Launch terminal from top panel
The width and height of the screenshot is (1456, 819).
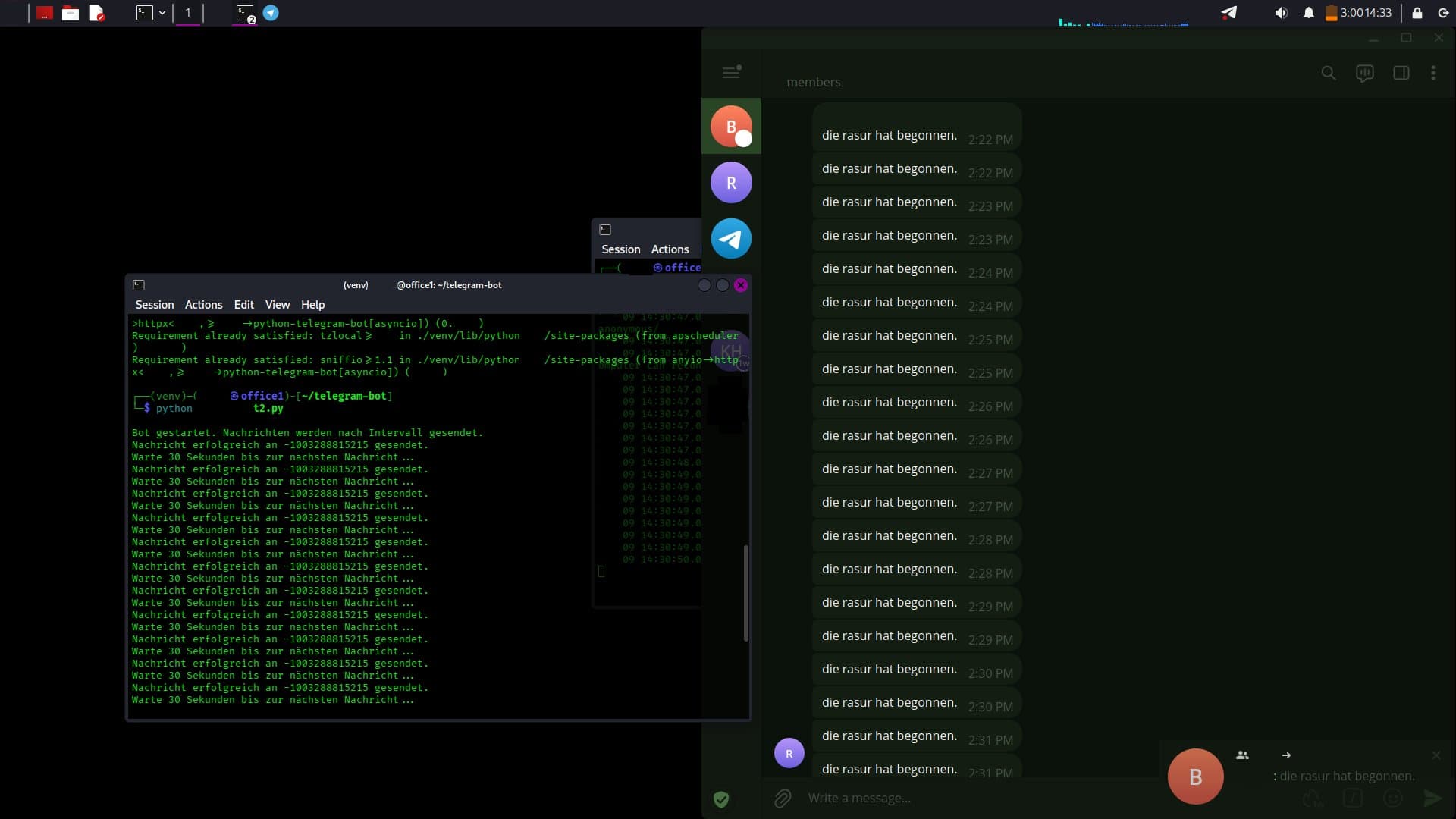[x=145, y=13]
